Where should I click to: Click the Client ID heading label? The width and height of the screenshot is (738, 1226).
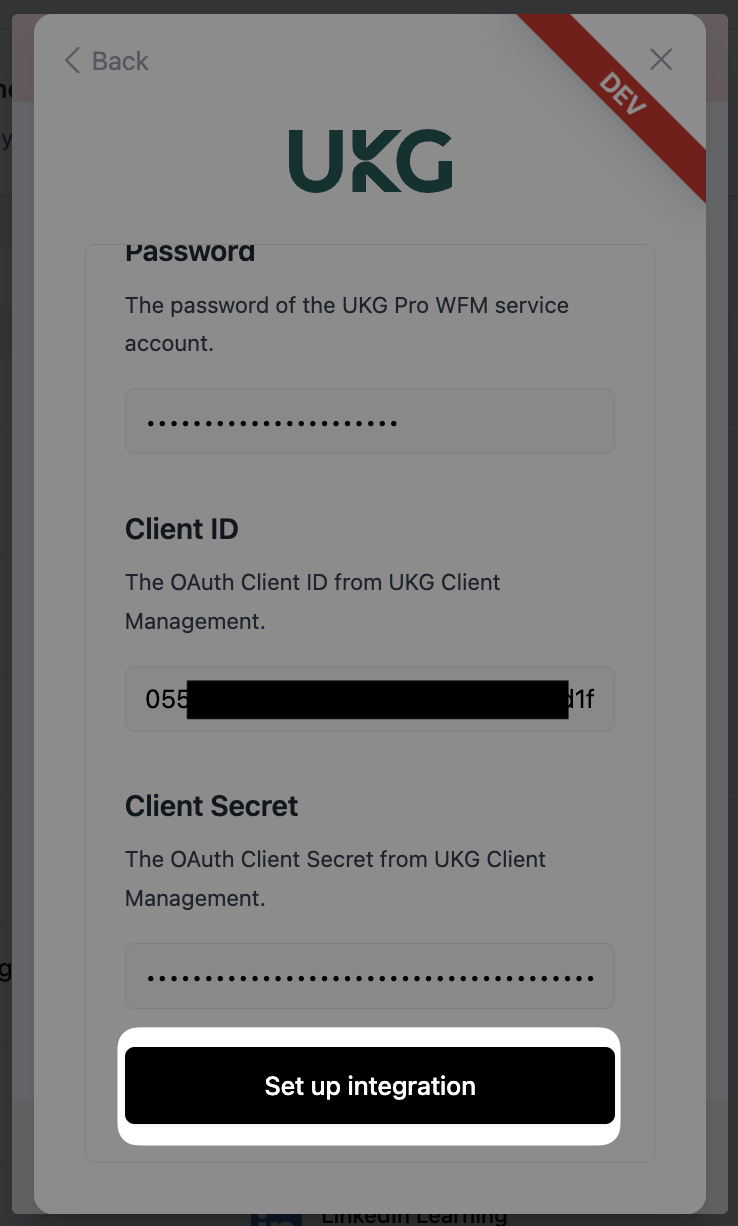tap(182, 529)
